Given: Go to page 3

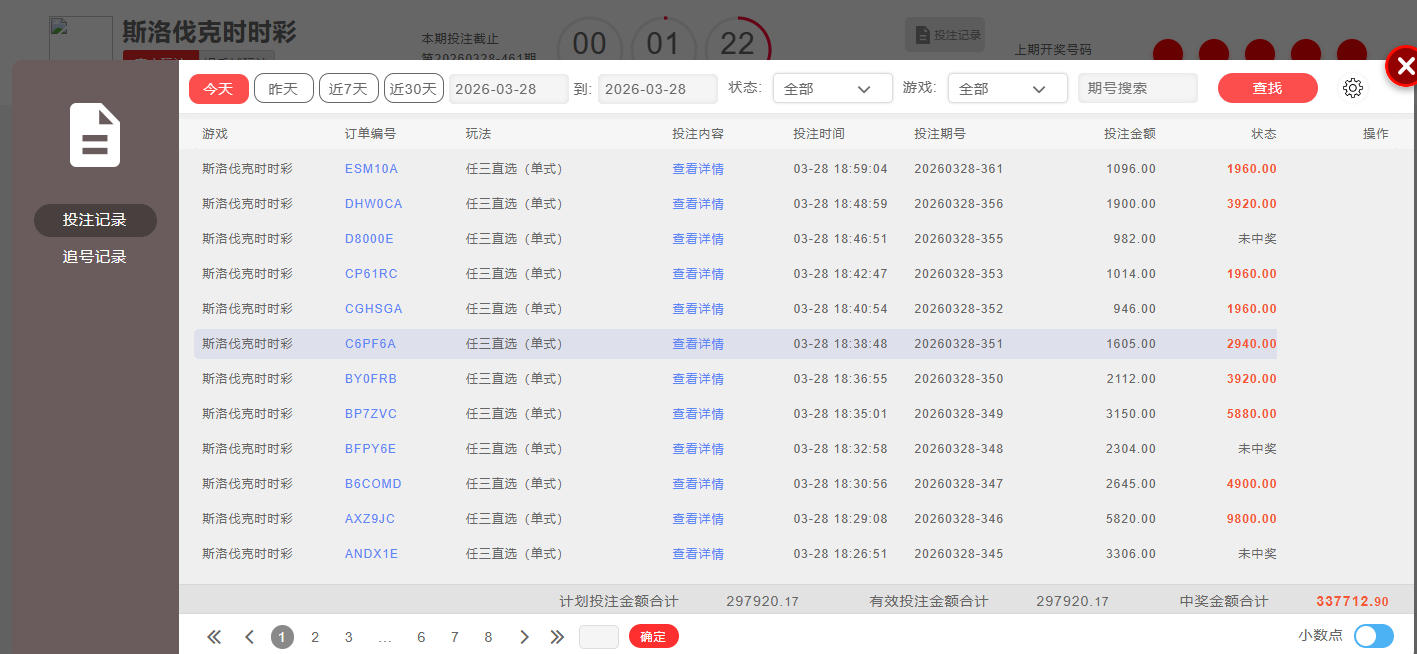Looking at the screenshot, I should (348, 637).
